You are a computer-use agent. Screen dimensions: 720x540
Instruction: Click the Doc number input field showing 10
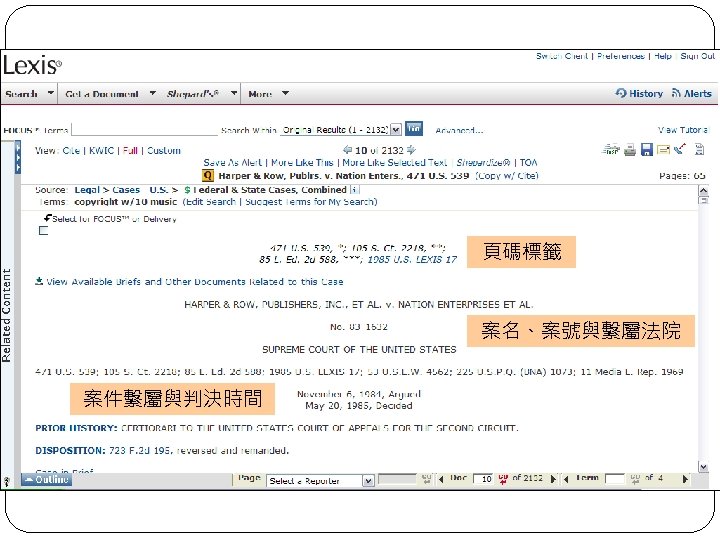484,479
